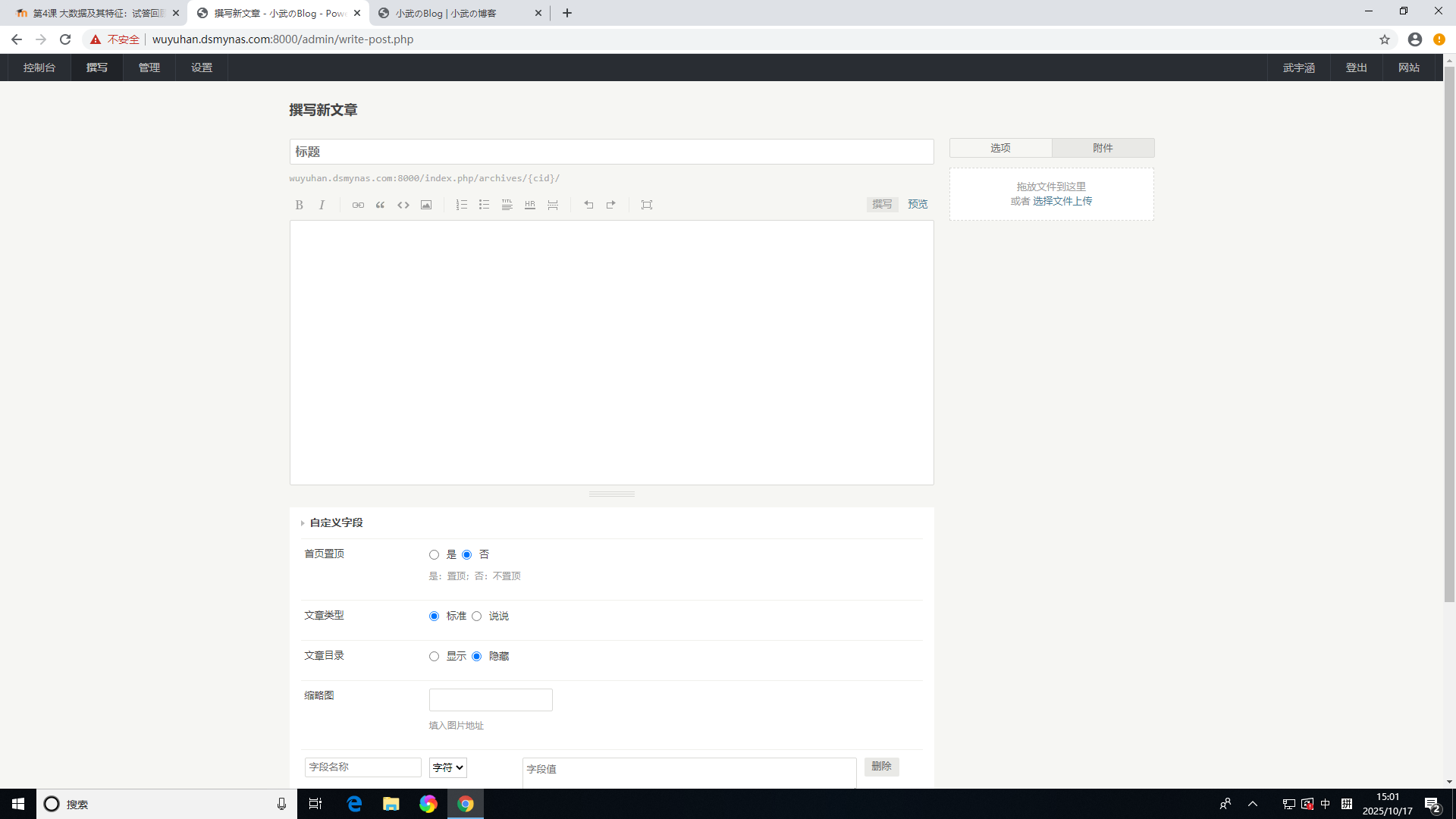Screen dimensions: 1456x819
Task: Select 是 for 首页置顶
Action: (x=434, y=555)
